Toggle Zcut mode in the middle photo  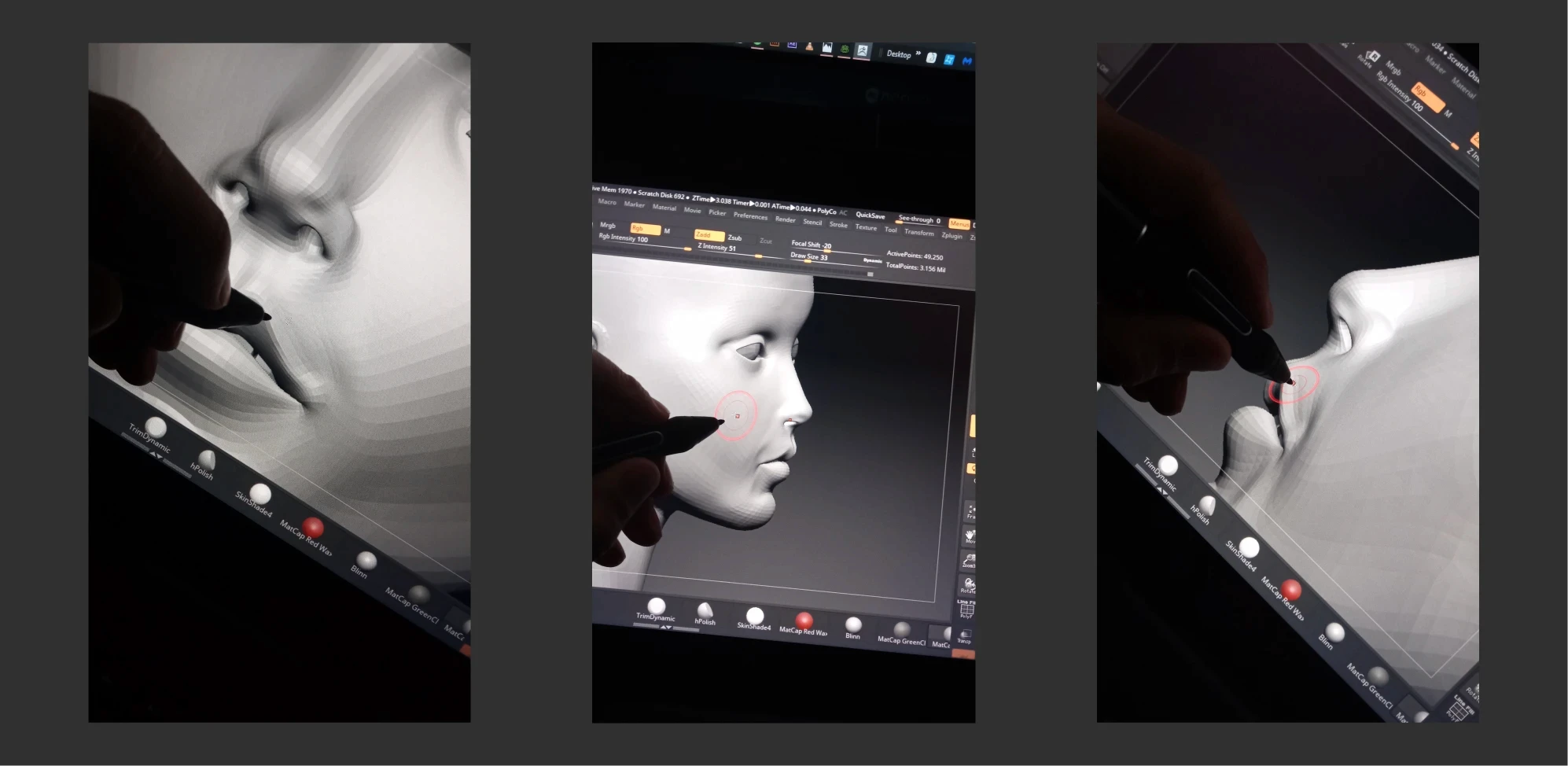click(x=766, y=241)
